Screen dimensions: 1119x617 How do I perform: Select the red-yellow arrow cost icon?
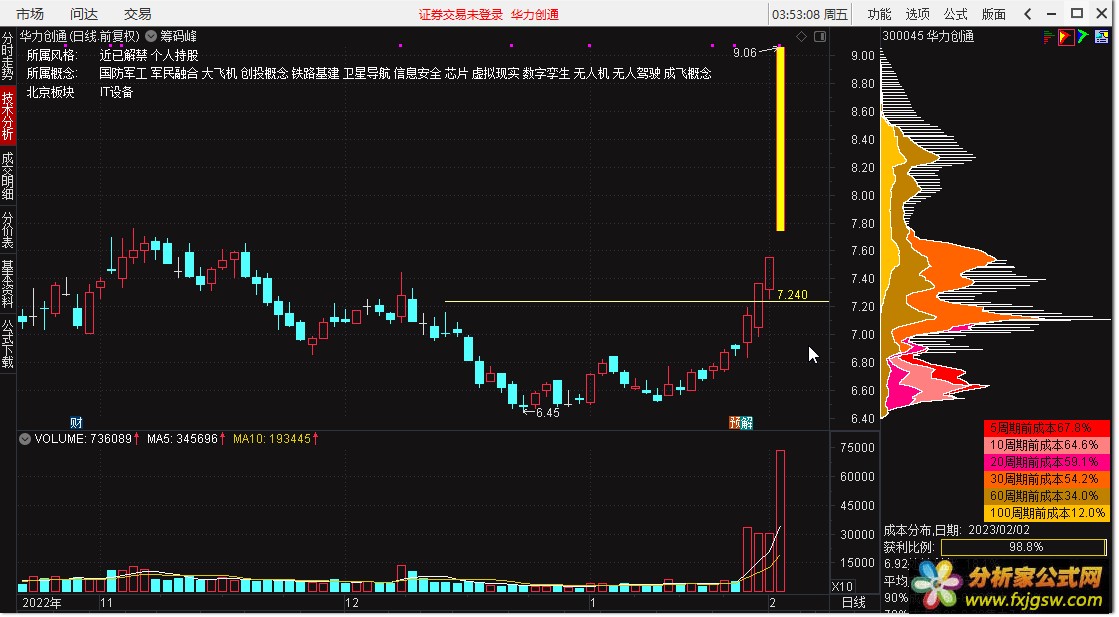1066,36
